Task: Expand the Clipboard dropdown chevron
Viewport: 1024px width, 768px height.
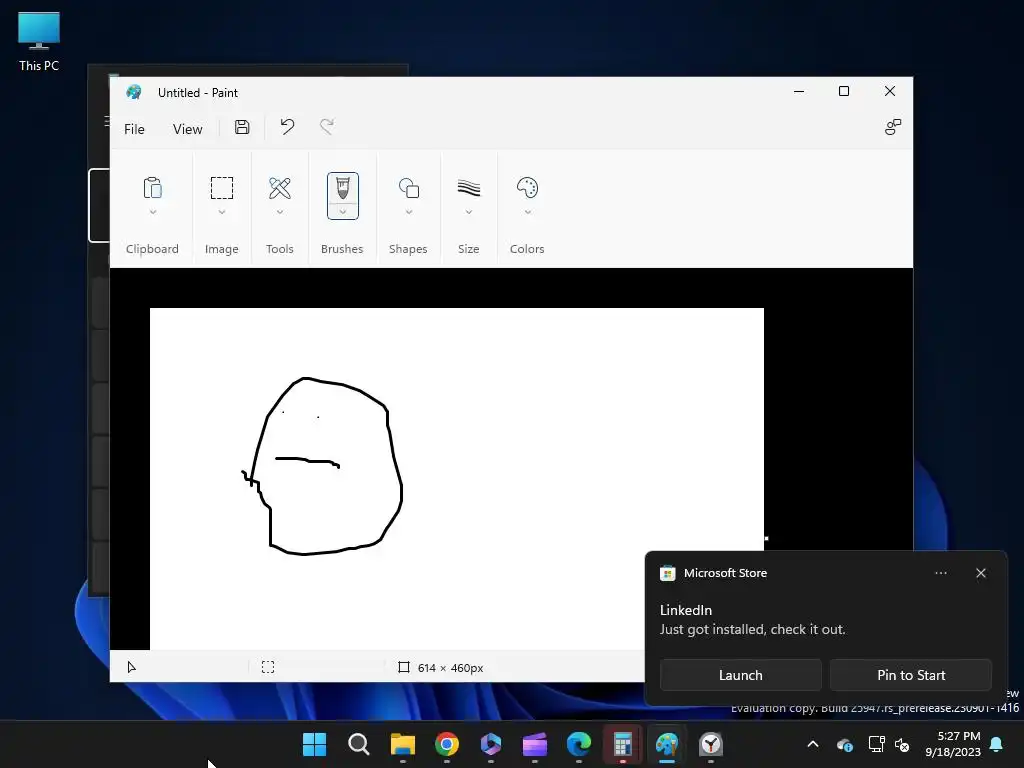Action: tap(153, 212)
